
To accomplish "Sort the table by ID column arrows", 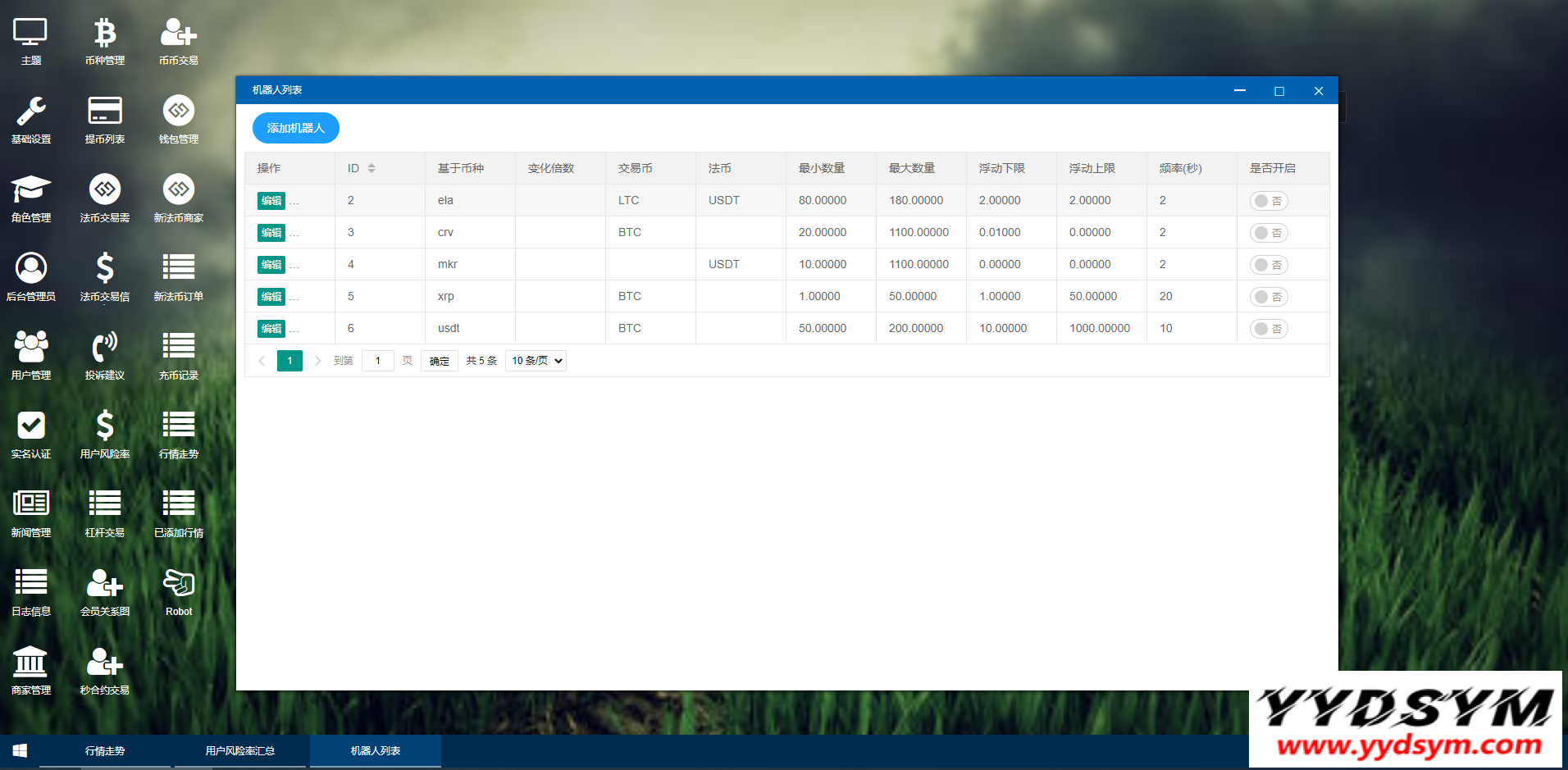I will 371,168.
